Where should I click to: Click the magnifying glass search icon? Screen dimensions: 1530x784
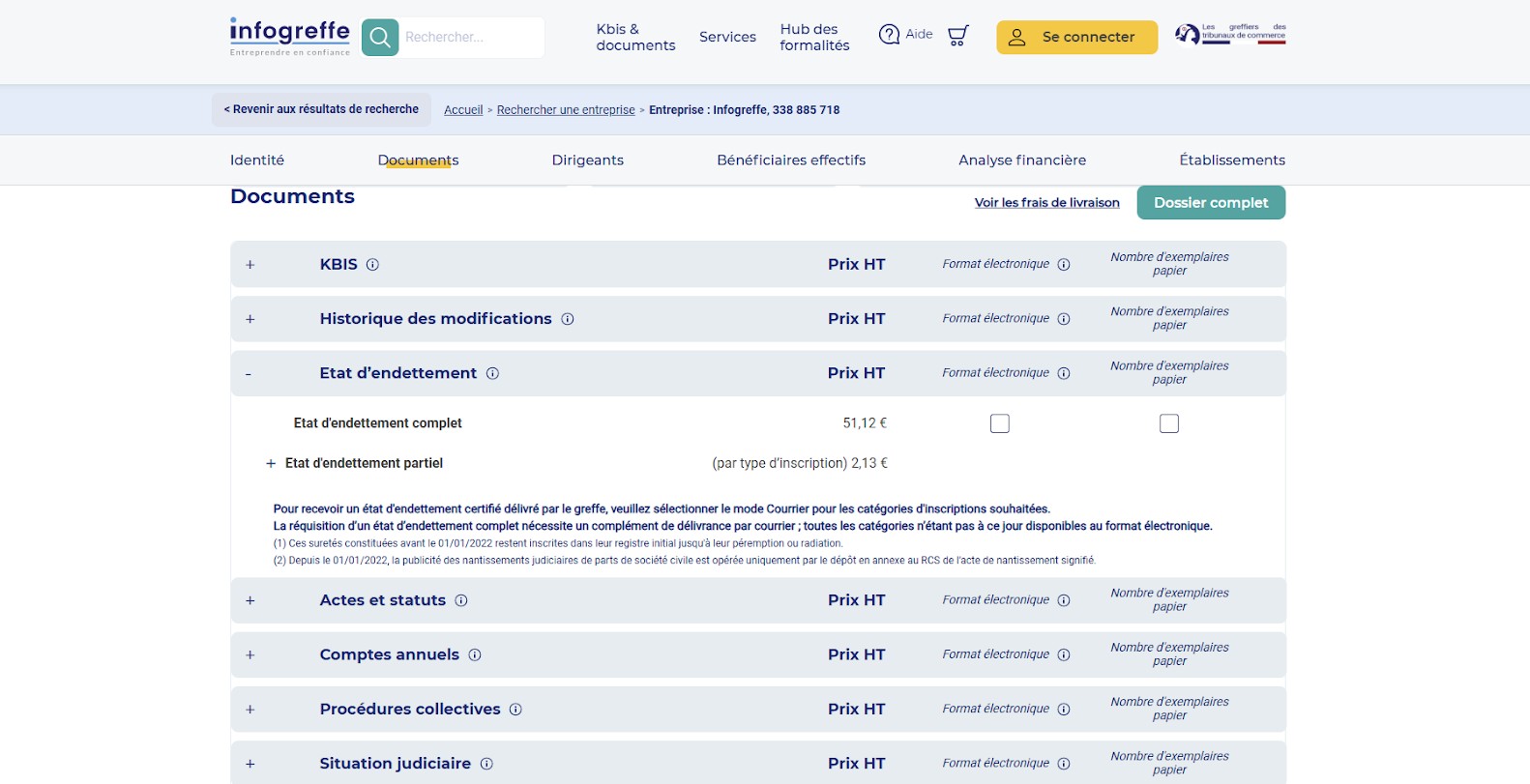pos(380,38)
